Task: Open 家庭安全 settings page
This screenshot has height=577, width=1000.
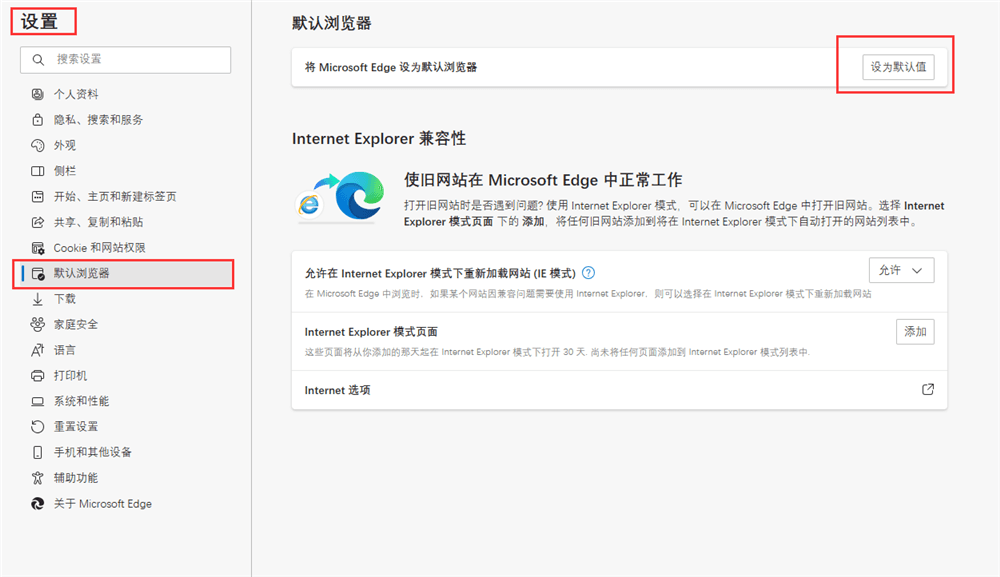Action: tap(75, 324)
